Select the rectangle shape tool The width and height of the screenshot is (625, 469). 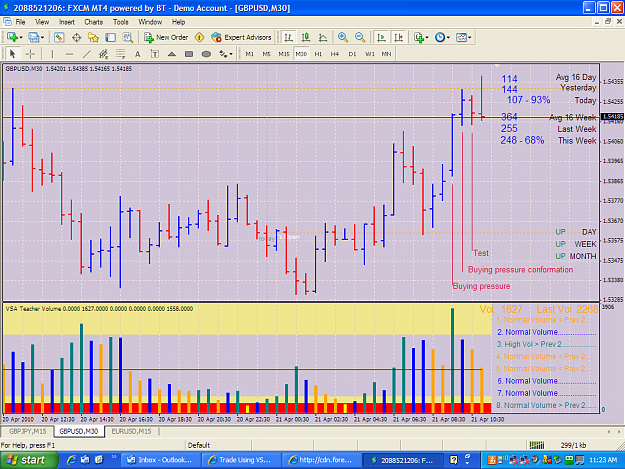click(189, 54)
